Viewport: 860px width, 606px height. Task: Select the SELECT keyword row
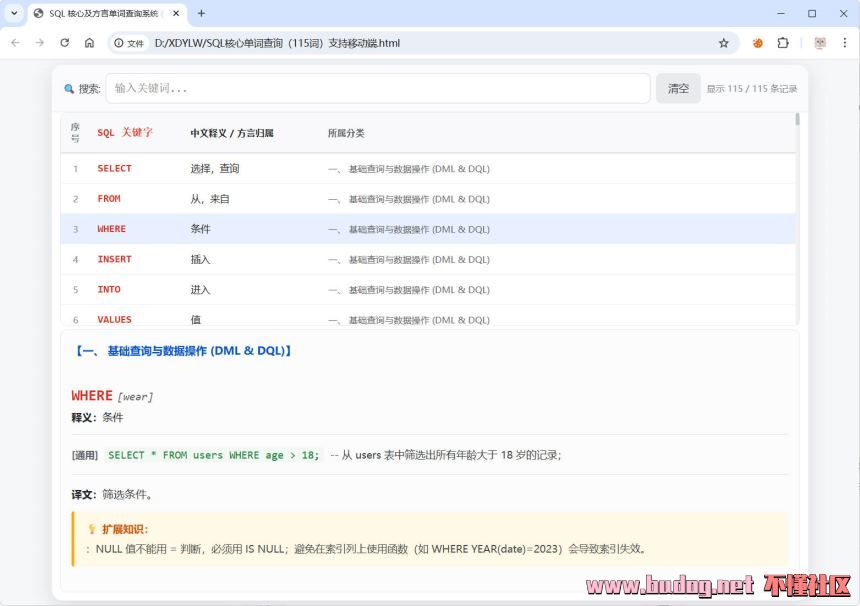coord(428,168)
